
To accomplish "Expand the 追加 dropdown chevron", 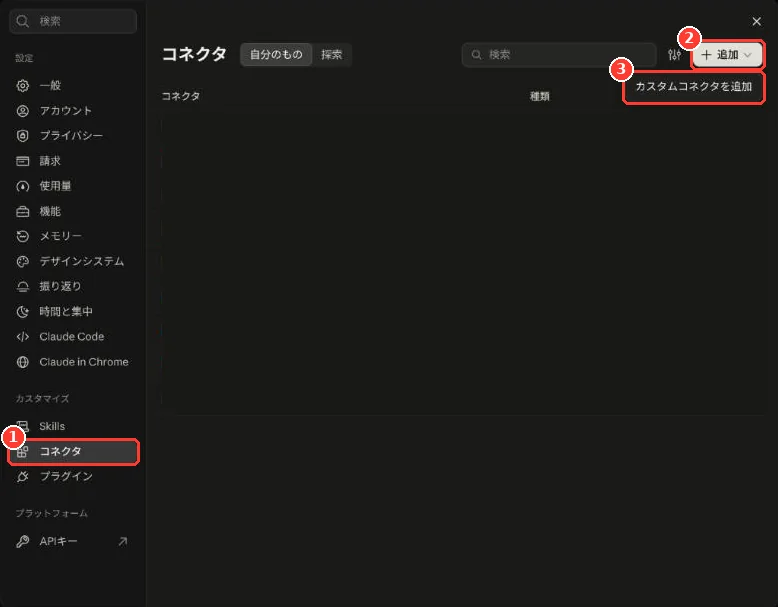I will pyautogui.click(x=748, y=55).
